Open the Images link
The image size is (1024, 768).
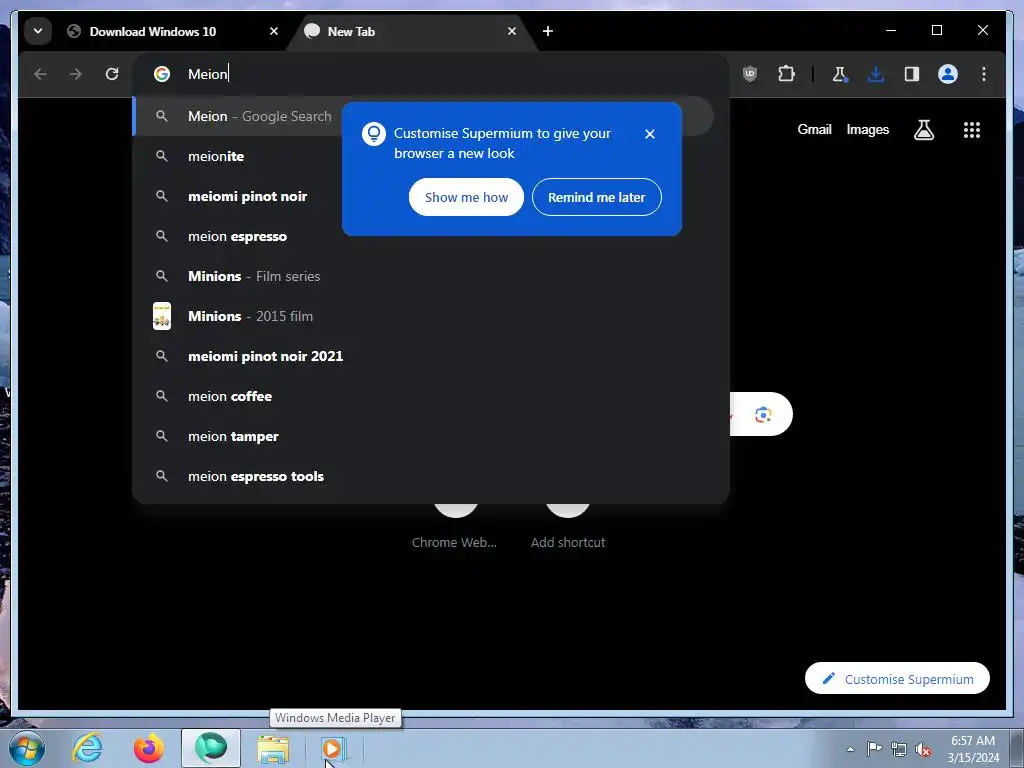[868, 129]
